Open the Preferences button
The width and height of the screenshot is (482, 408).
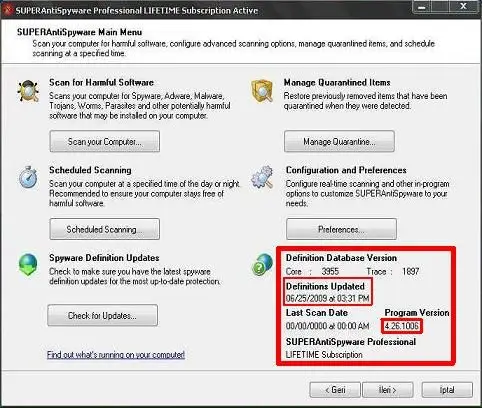click(341, 229)
